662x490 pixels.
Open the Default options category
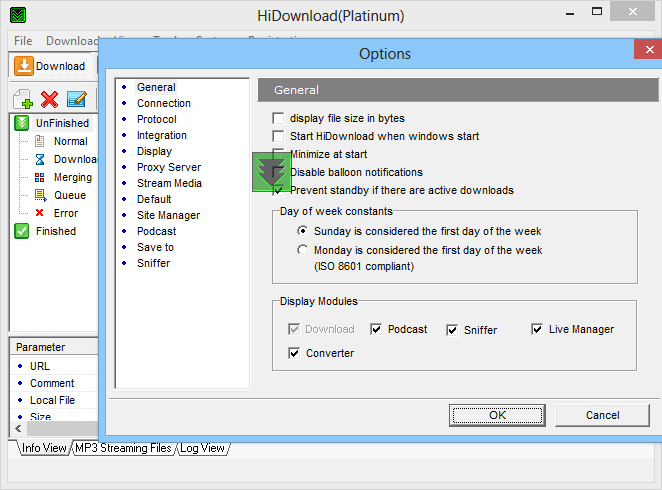[154, 199]
